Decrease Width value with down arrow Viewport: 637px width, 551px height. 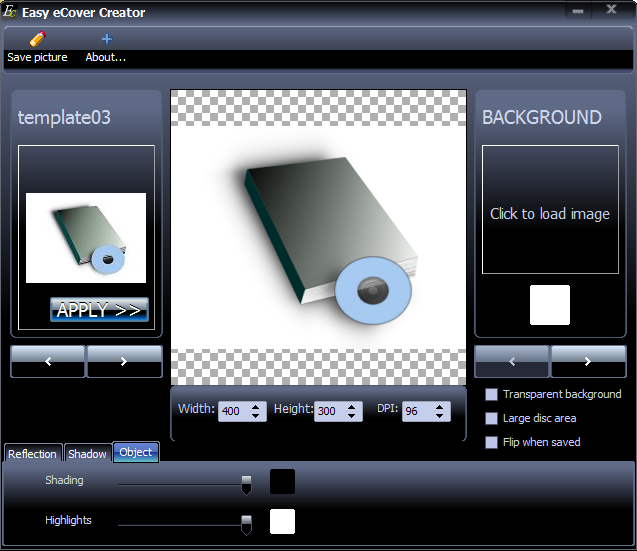pos(256,416)
